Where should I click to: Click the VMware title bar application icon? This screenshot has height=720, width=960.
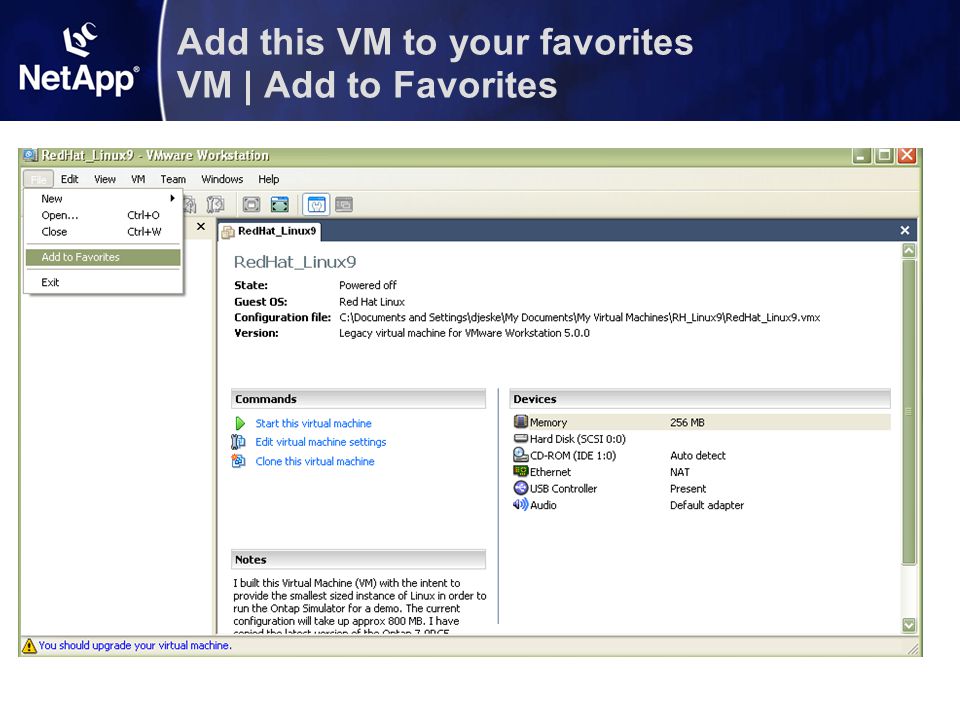(x=30, y=155)
